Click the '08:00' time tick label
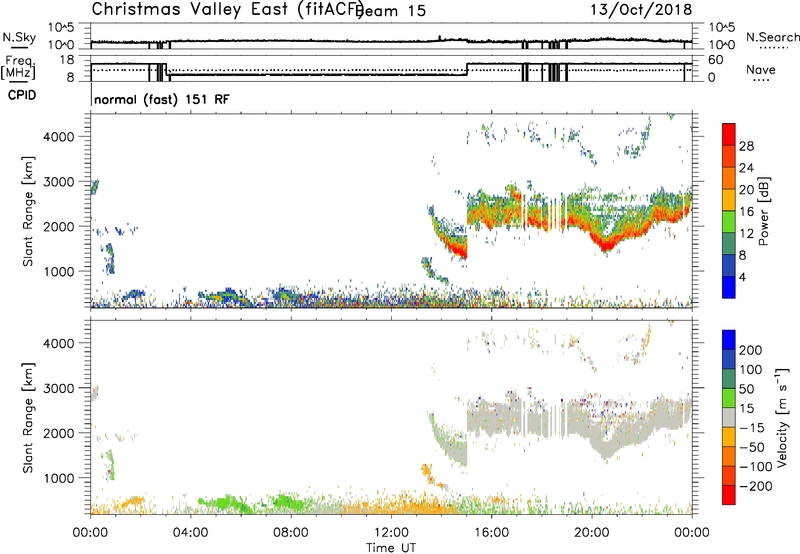 (x=291, y=533)
